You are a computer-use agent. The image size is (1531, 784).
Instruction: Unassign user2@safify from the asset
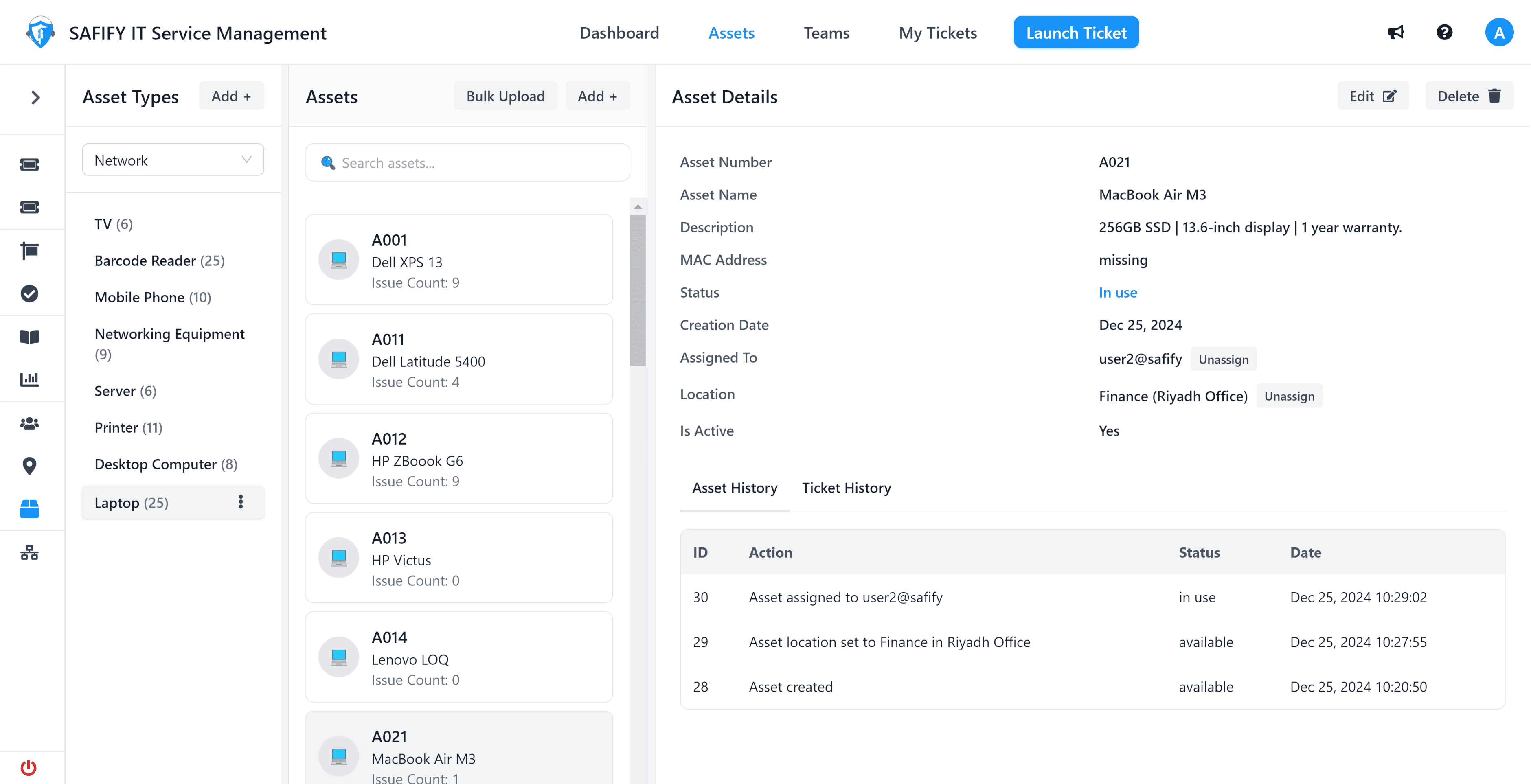[x=1223, y=359]
